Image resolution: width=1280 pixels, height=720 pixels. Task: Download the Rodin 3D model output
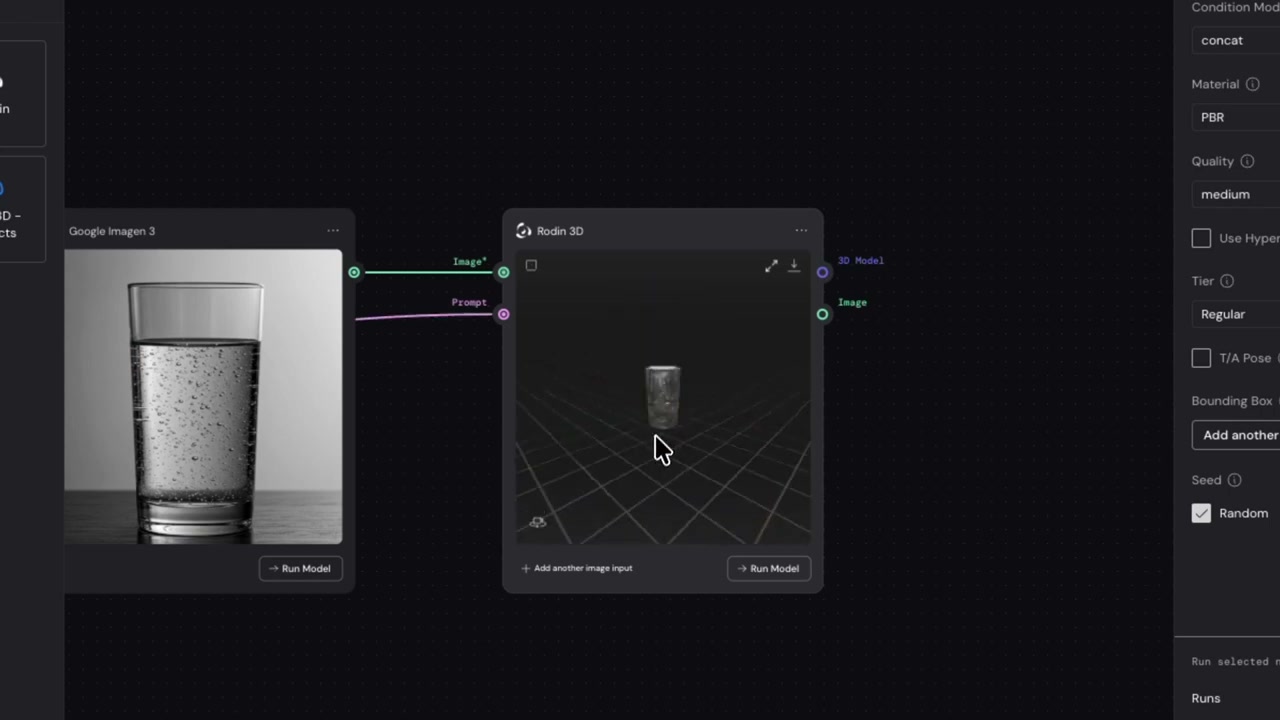pos(794,266)
